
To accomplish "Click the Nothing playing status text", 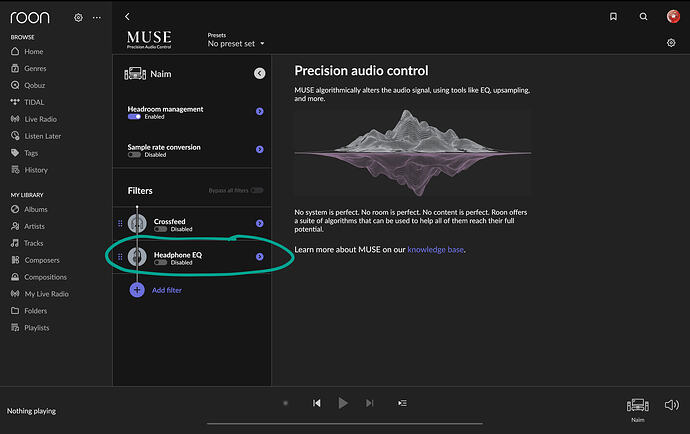I will (x=31, y=411).
